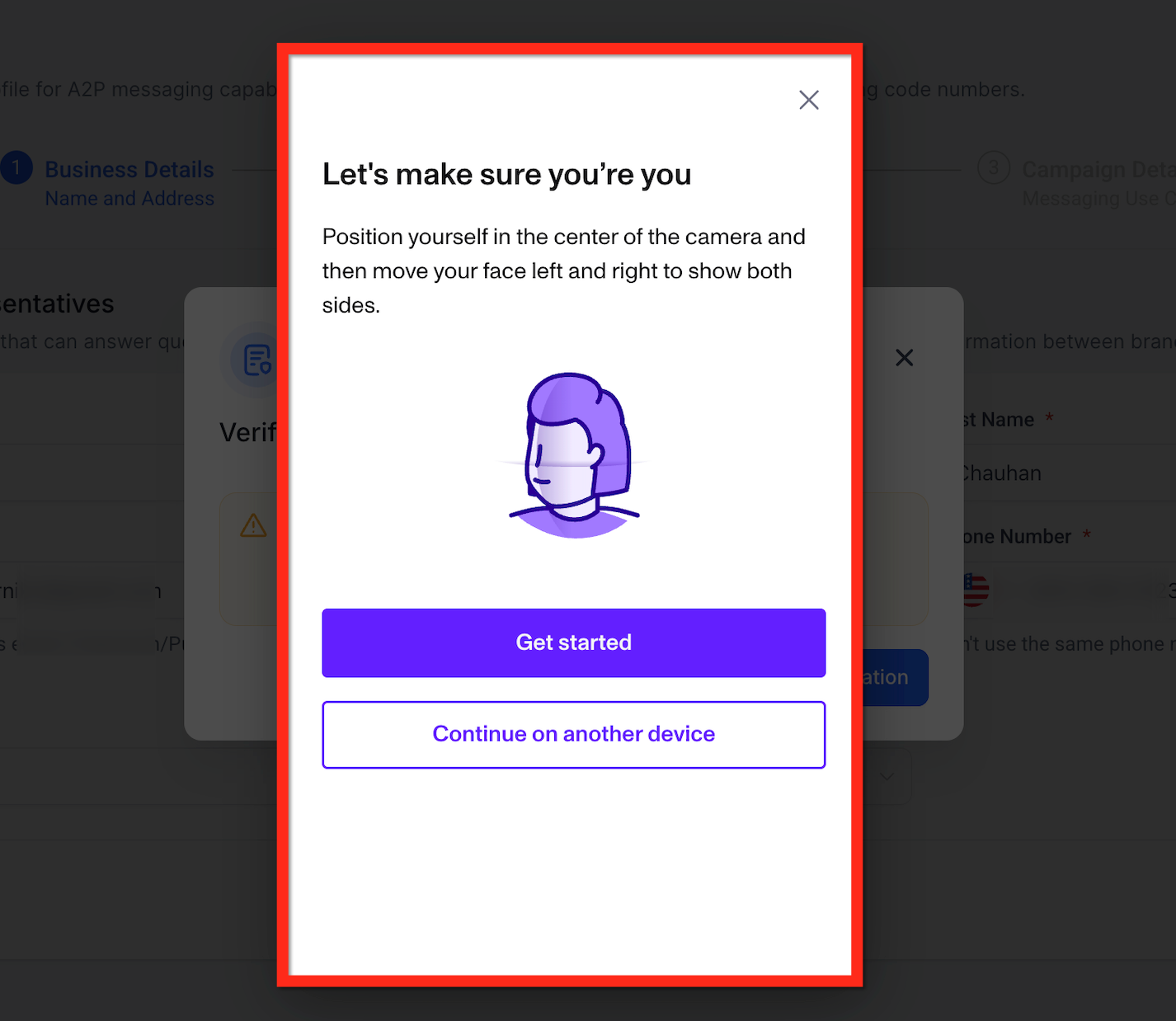This screenshot has height=1021, width=1176.
Task: Click the camera positioning instructions text
Action: [564, 271]
